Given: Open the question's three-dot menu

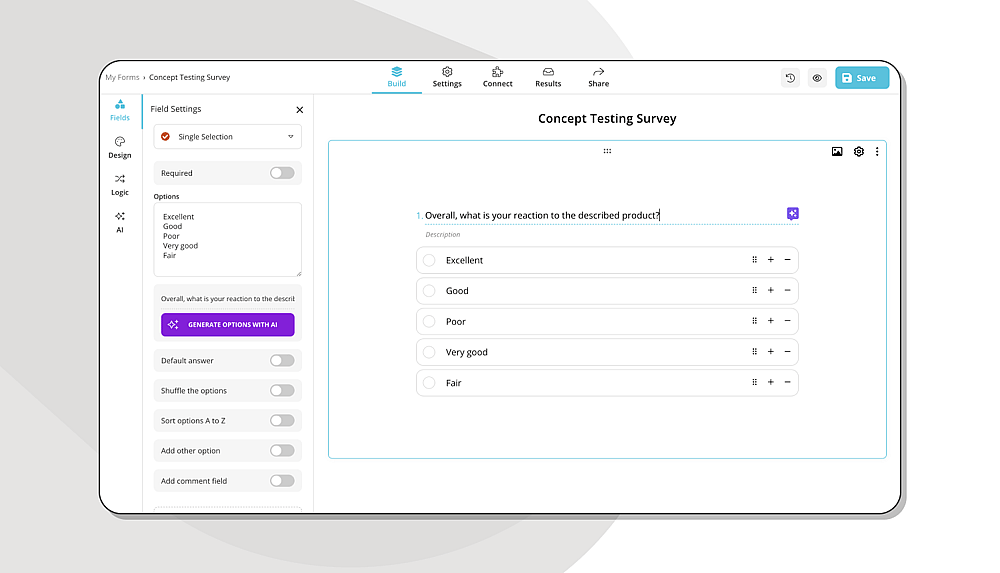Looking at the screenshot, I should click(x=877, y=151).
